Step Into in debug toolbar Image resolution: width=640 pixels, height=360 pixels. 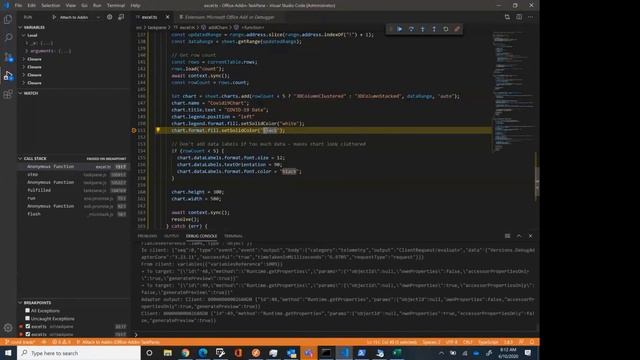click(422, 29)
